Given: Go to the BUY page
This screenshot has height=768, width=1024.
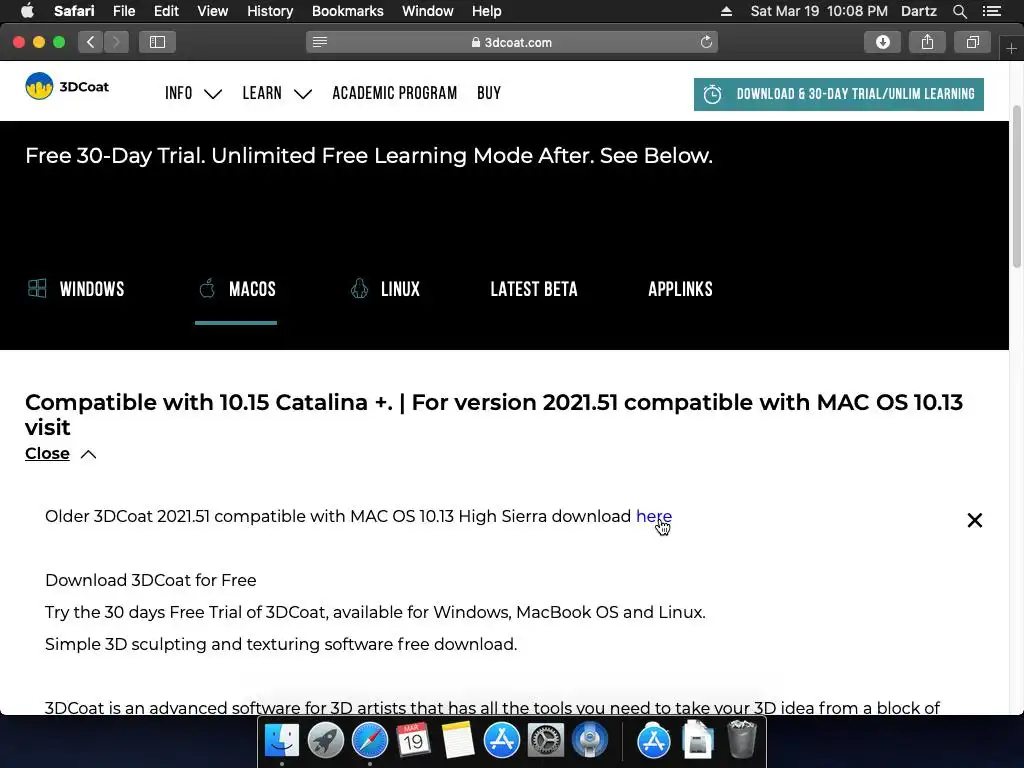Looking at the screenshot, I should tap(488, 93).
